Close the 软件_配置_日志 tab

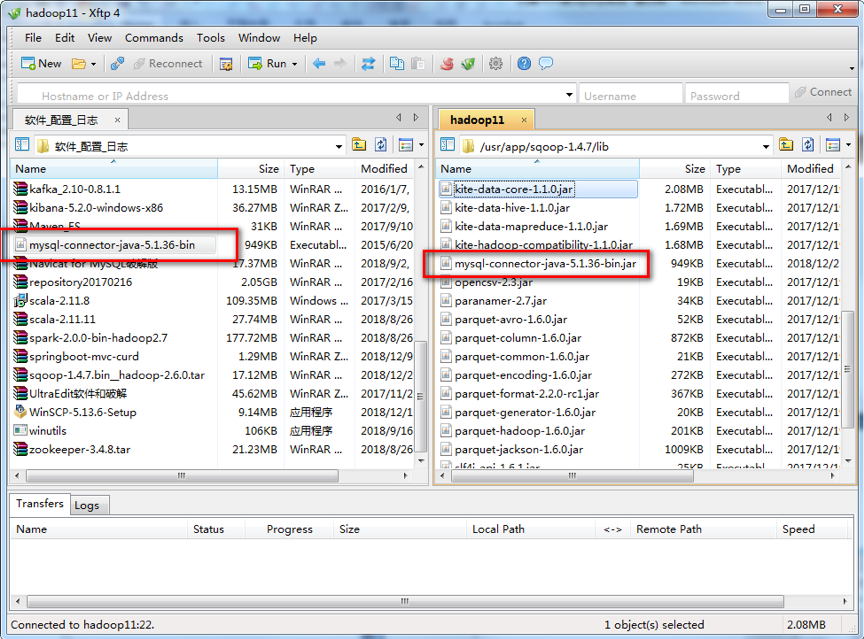tap(117, 120)
